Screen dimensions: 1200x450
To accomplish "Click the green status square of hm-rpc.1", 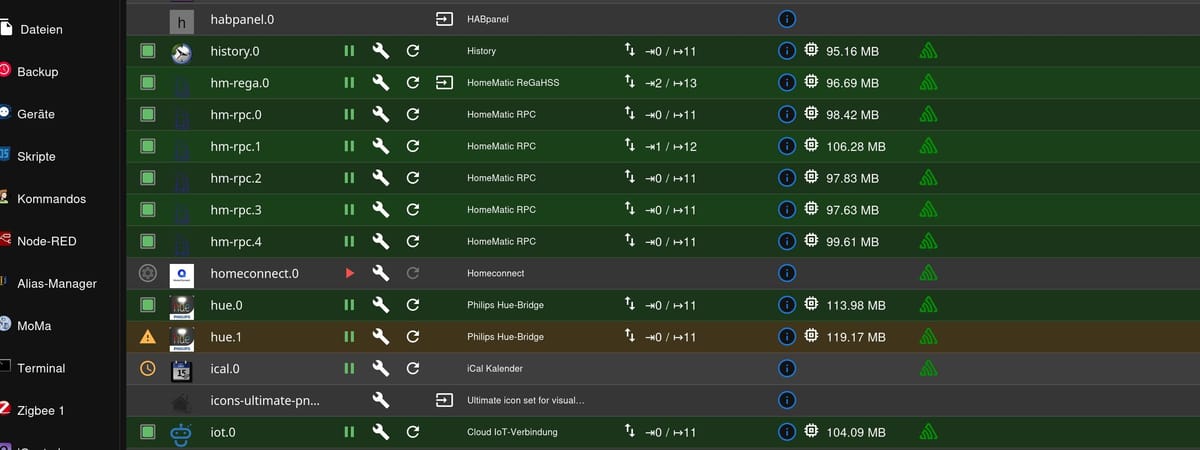I will click(x=148, y=147).
